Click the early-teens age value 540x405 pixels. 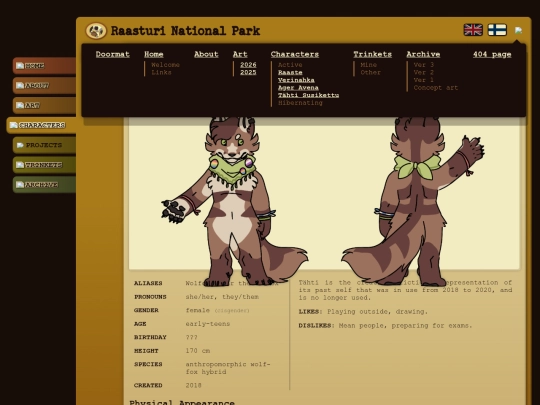[208, 324]
